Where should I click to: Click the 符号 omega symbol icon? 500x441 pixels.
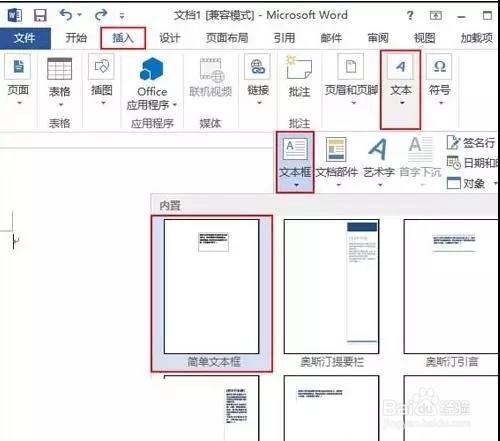coord(439,67)
